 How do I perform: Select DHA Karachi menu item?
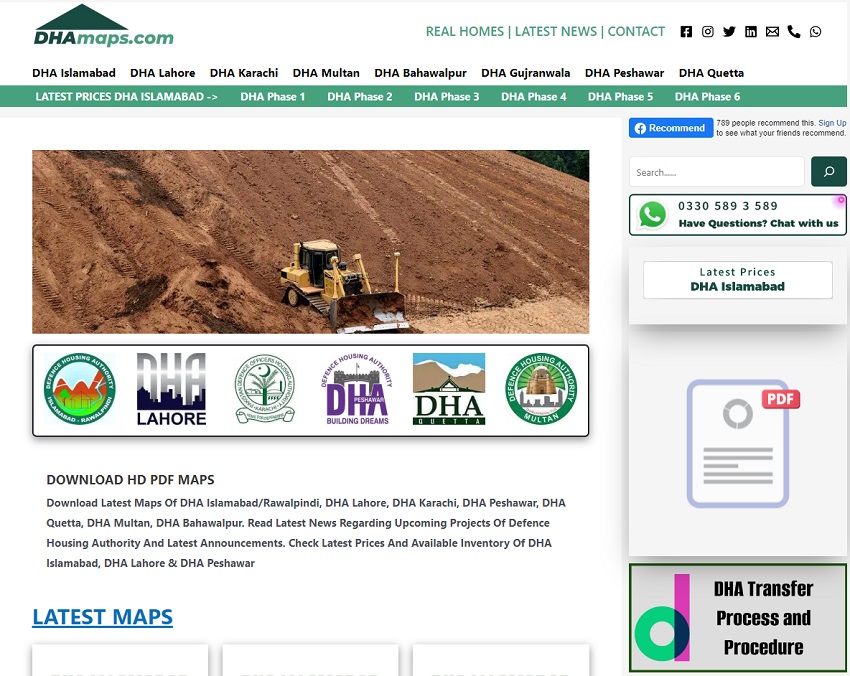coord(244,73)
